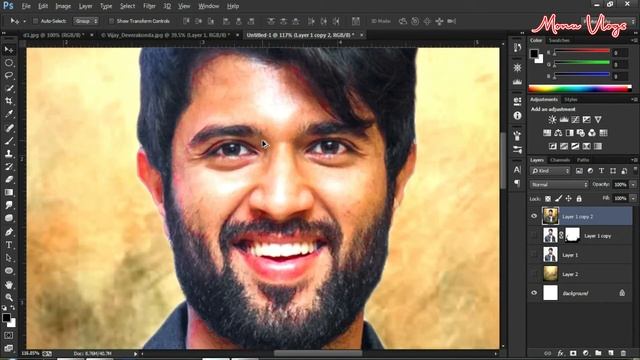Add a Curves adjustment layer
This screenshot has width=640, height=360.
point(575,120)
